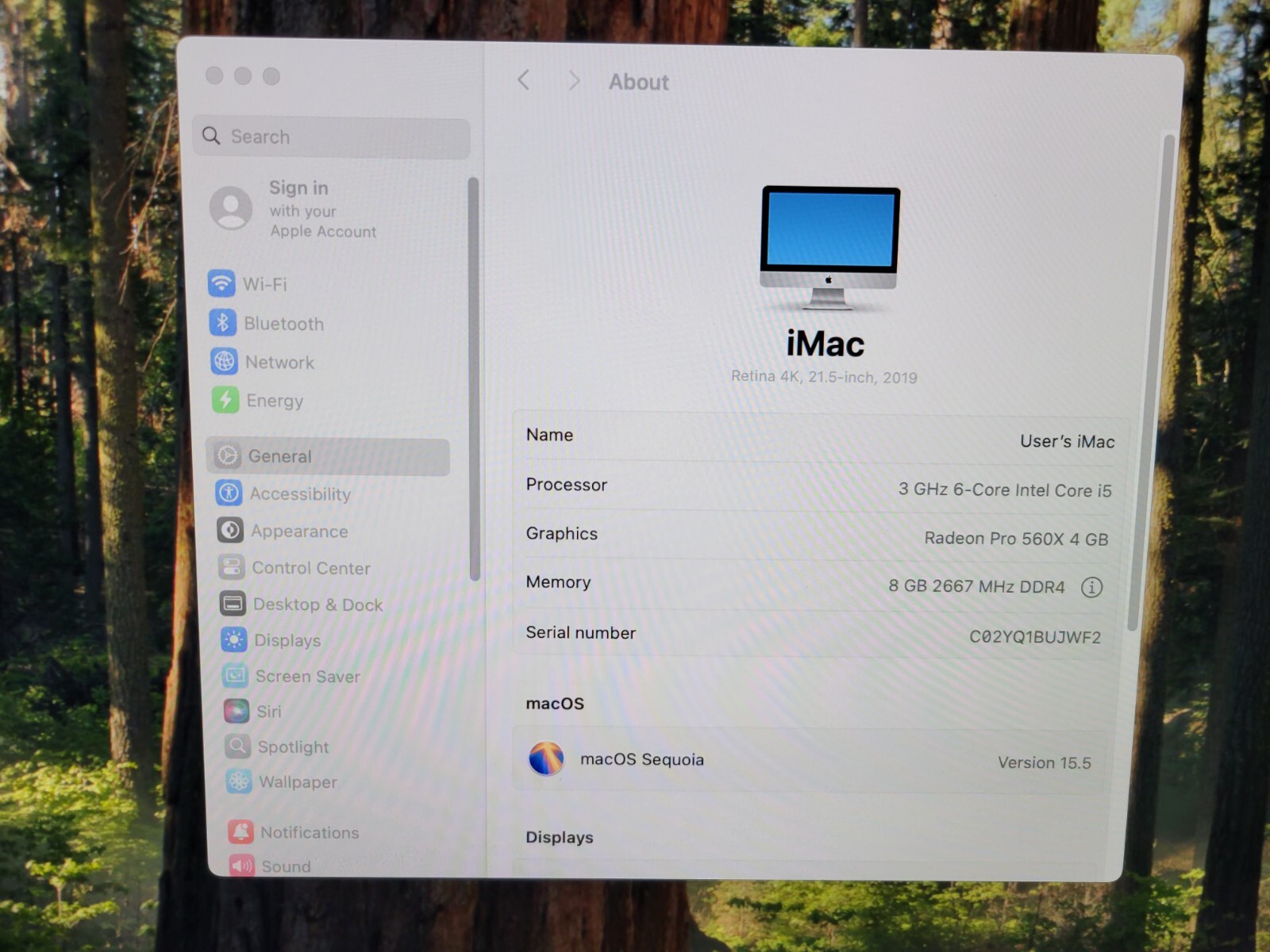The height and width of the screenshot is (952, 1270).
Task: Click macOS Sequoia name text
Action: click(641, 759)
